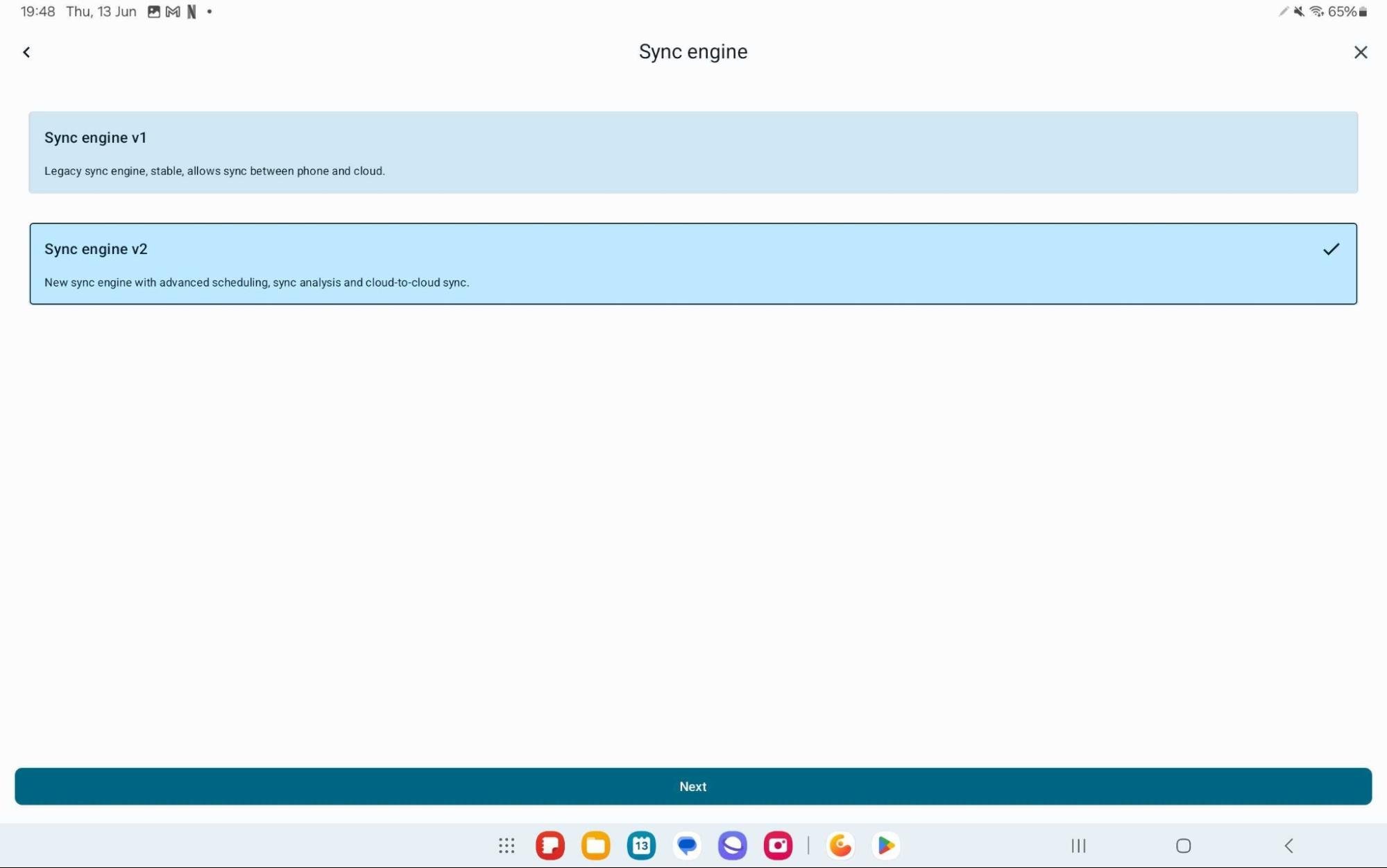The width and height of the screenshot is (1387, 868).
Task: Show recent apps with three-bar button
Action: 1078,845
